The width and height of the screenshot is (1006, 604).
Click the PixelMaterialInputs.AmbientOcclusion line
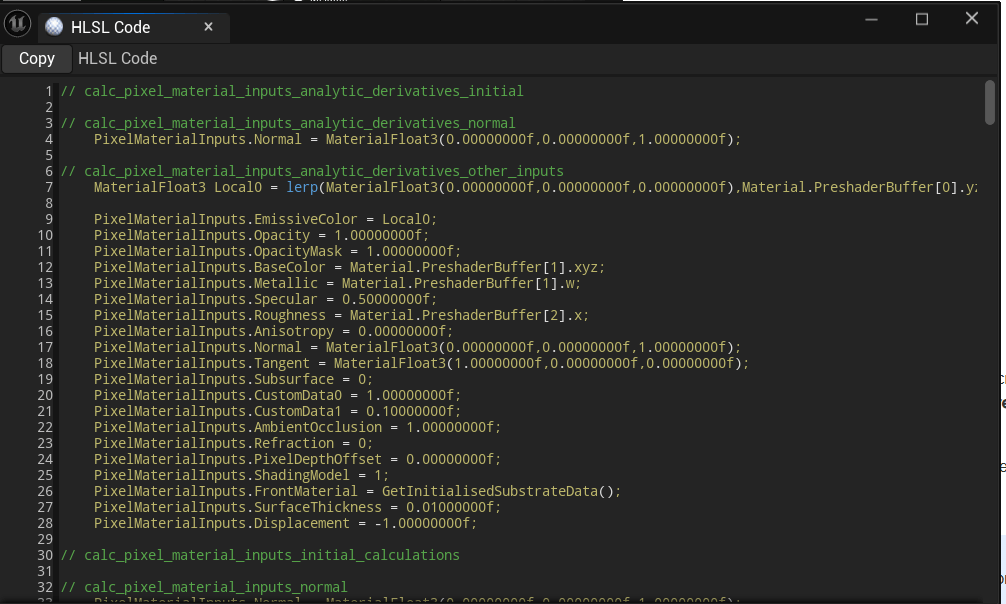coord(297,427)
